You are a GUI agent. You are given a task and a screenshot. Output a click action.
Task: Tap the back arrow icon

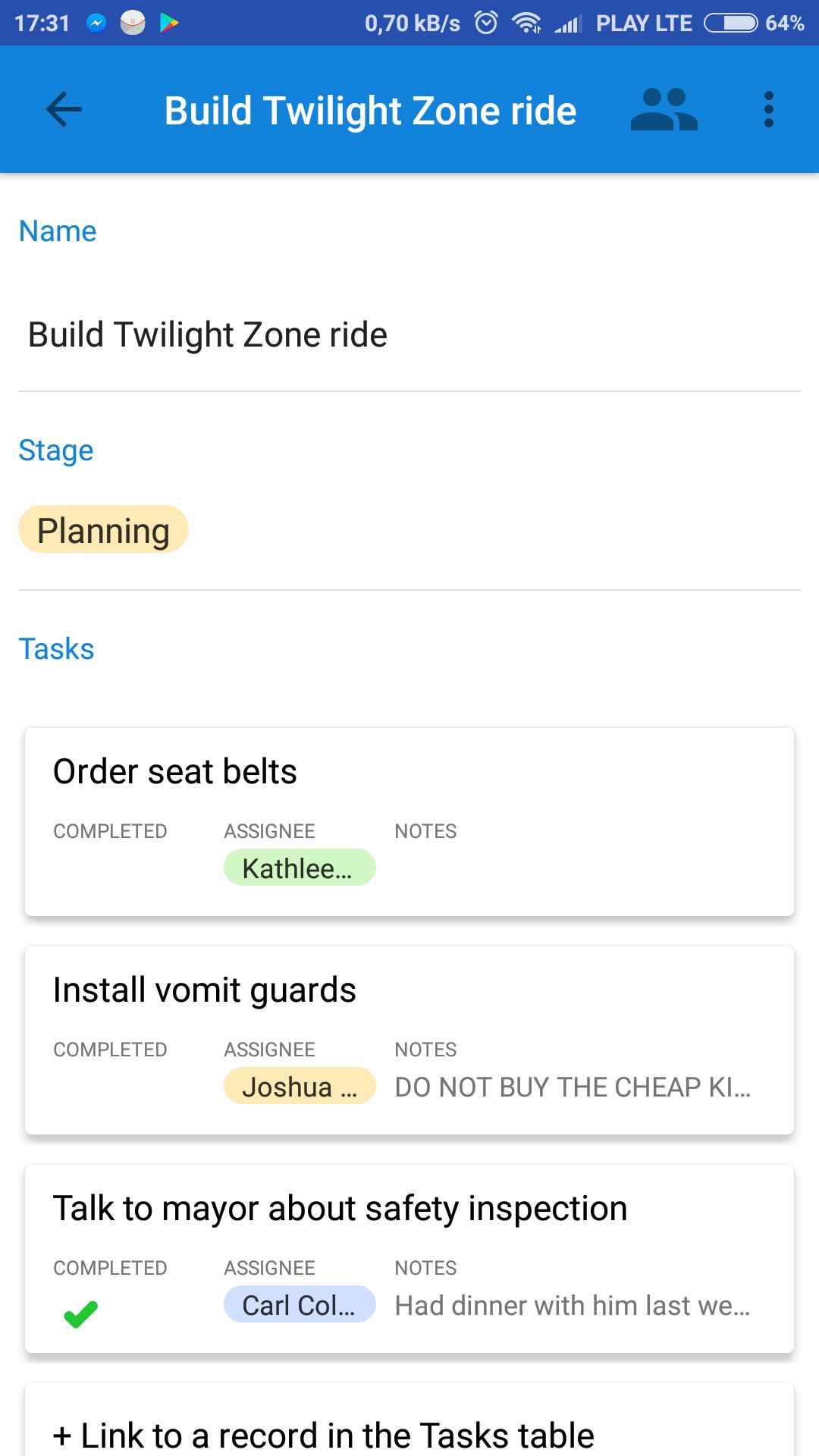[64, 110]
